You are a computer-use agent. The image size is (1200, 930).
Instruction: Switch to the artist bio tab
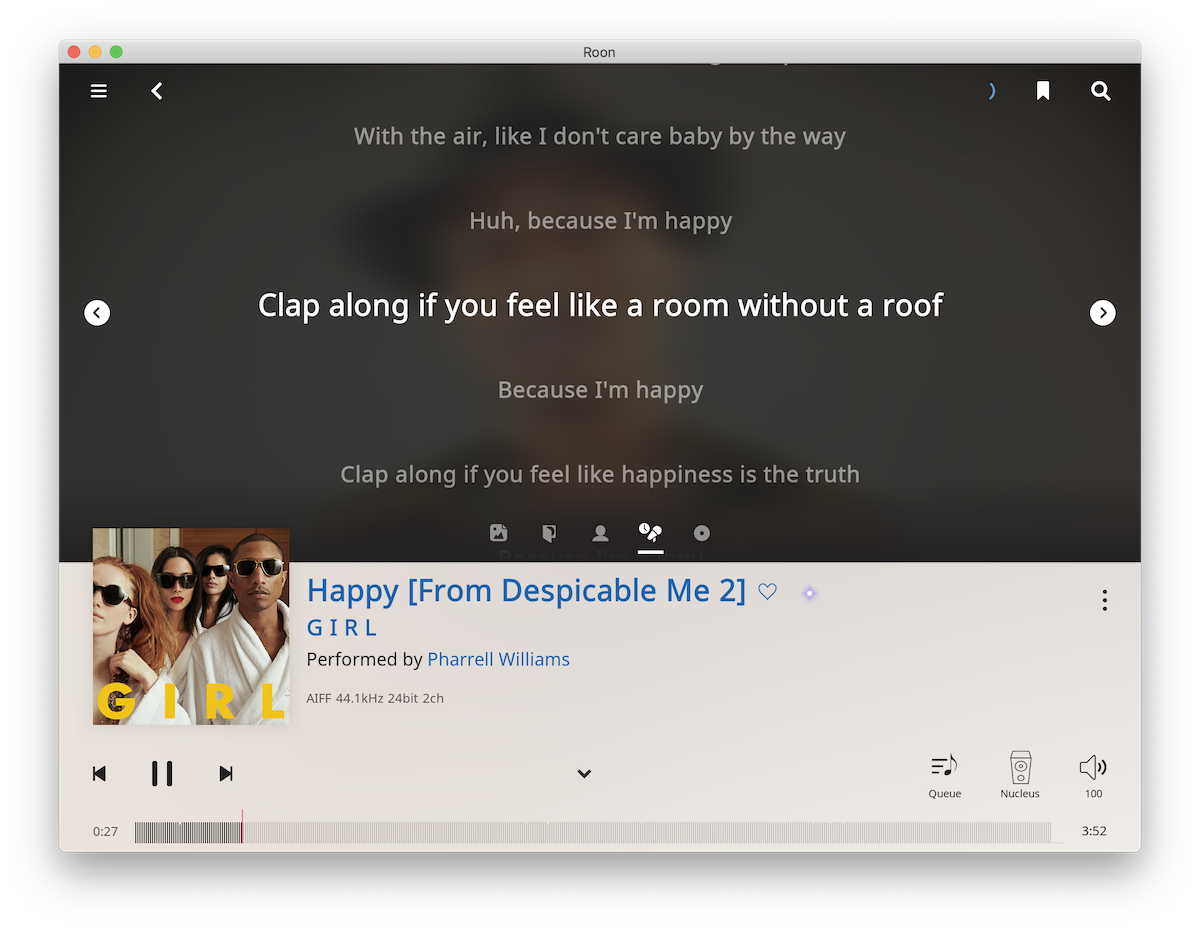point(600,533)
